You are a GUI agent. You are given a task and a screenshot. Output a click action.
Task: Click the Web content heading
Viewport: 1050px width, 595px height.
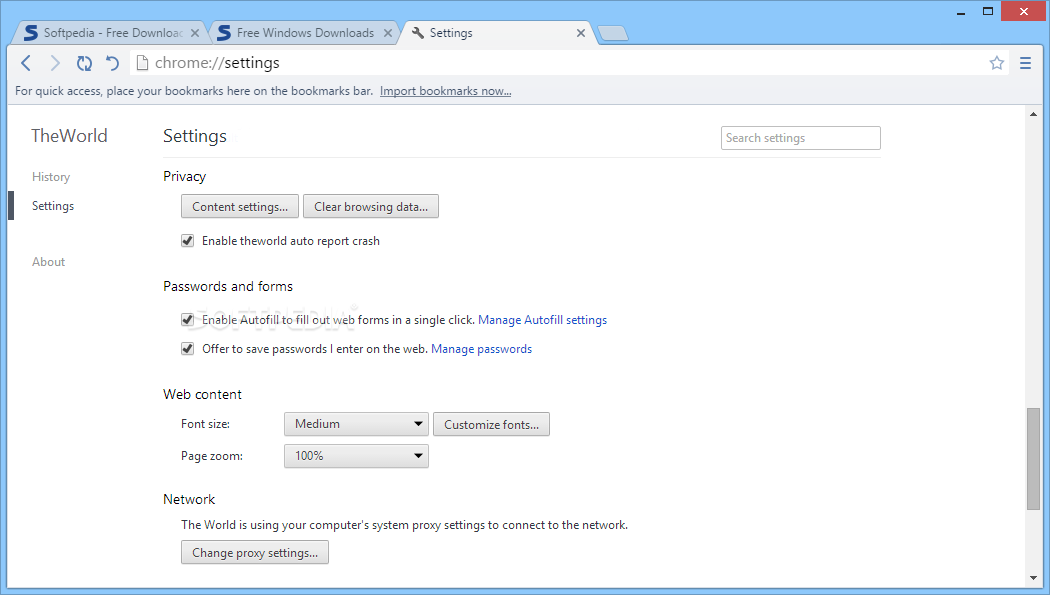(x=202, y=394)
